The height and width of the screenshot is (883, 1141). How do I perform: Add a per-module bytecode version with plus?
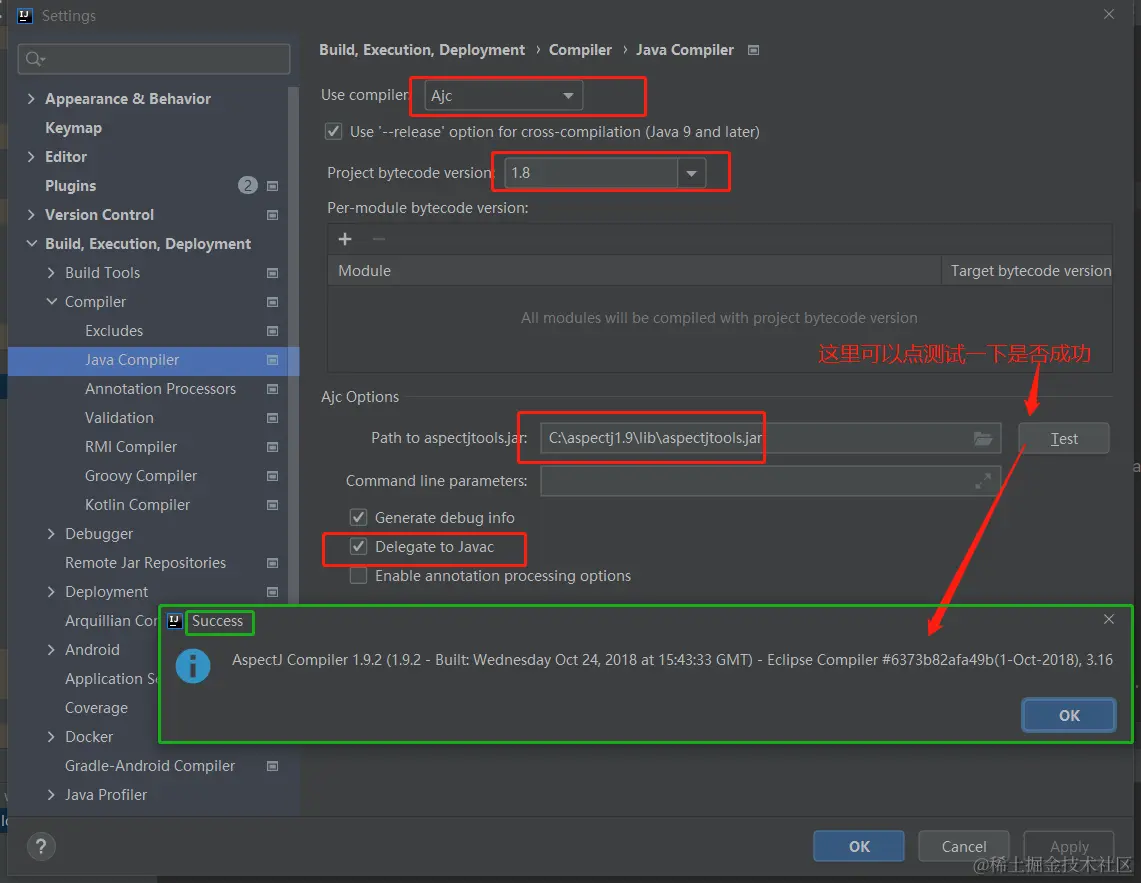(x=345, y=239)
